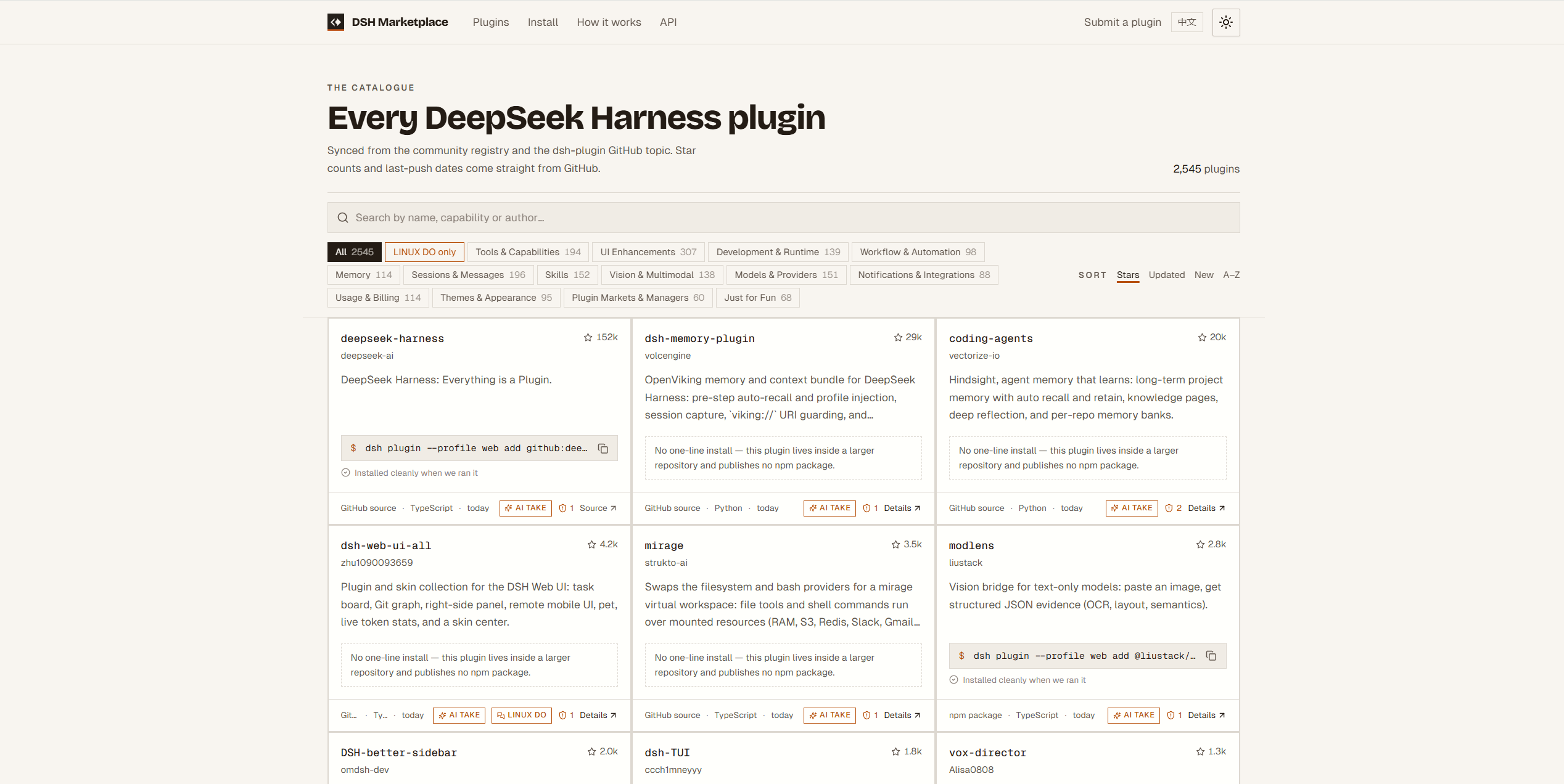Filter by Sessions & Messages

point(468,275)
